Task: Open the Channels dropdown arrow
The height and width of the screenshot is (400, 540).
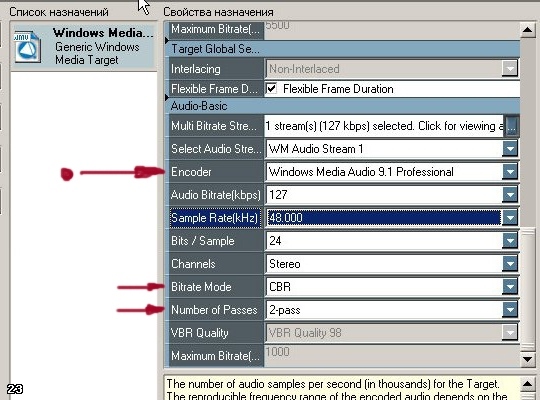Action: [510, 264]
